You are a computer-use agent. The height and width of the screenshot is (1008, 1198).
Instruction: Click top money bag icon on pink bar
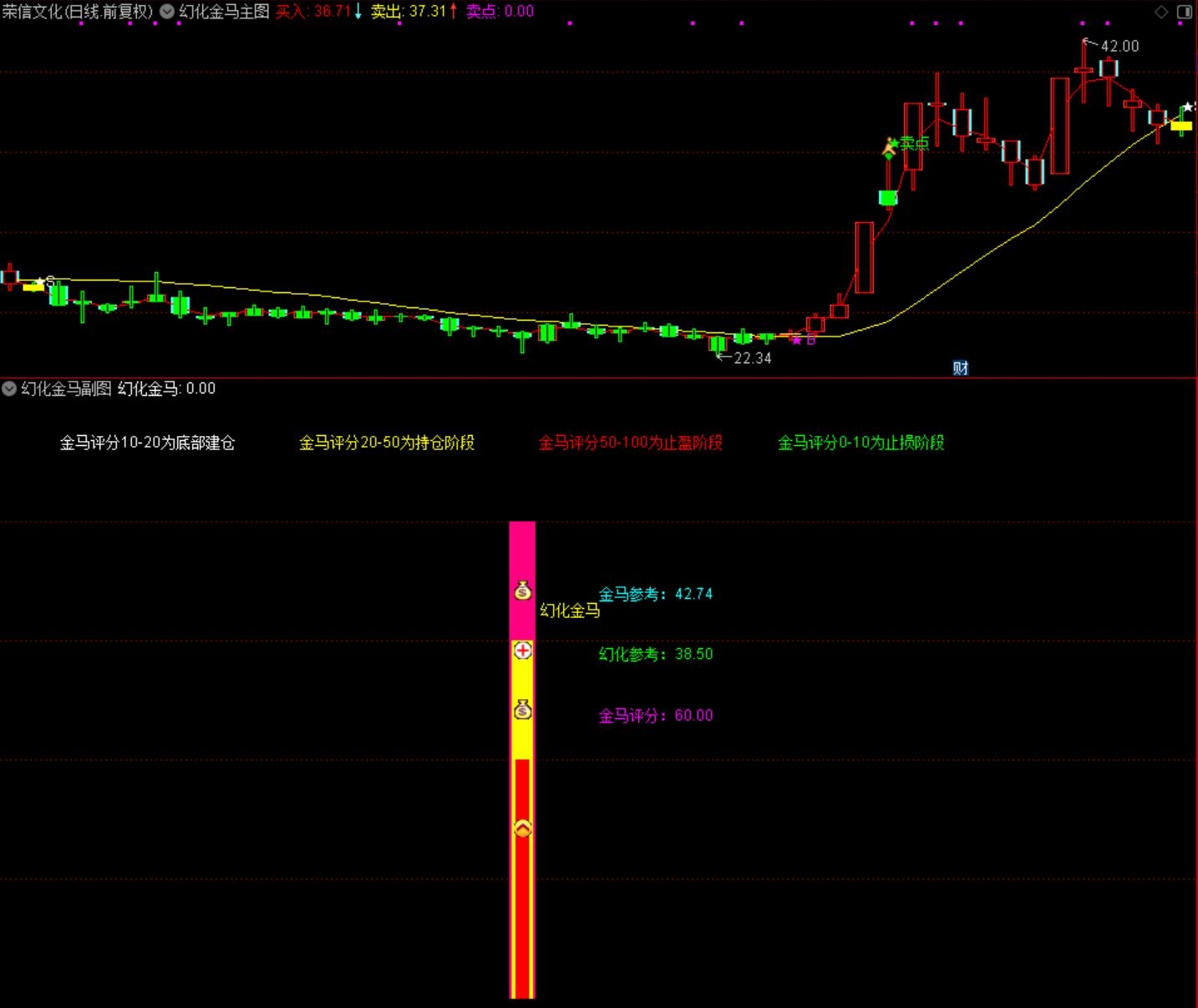pyautogui.click(x=523, y=590)
